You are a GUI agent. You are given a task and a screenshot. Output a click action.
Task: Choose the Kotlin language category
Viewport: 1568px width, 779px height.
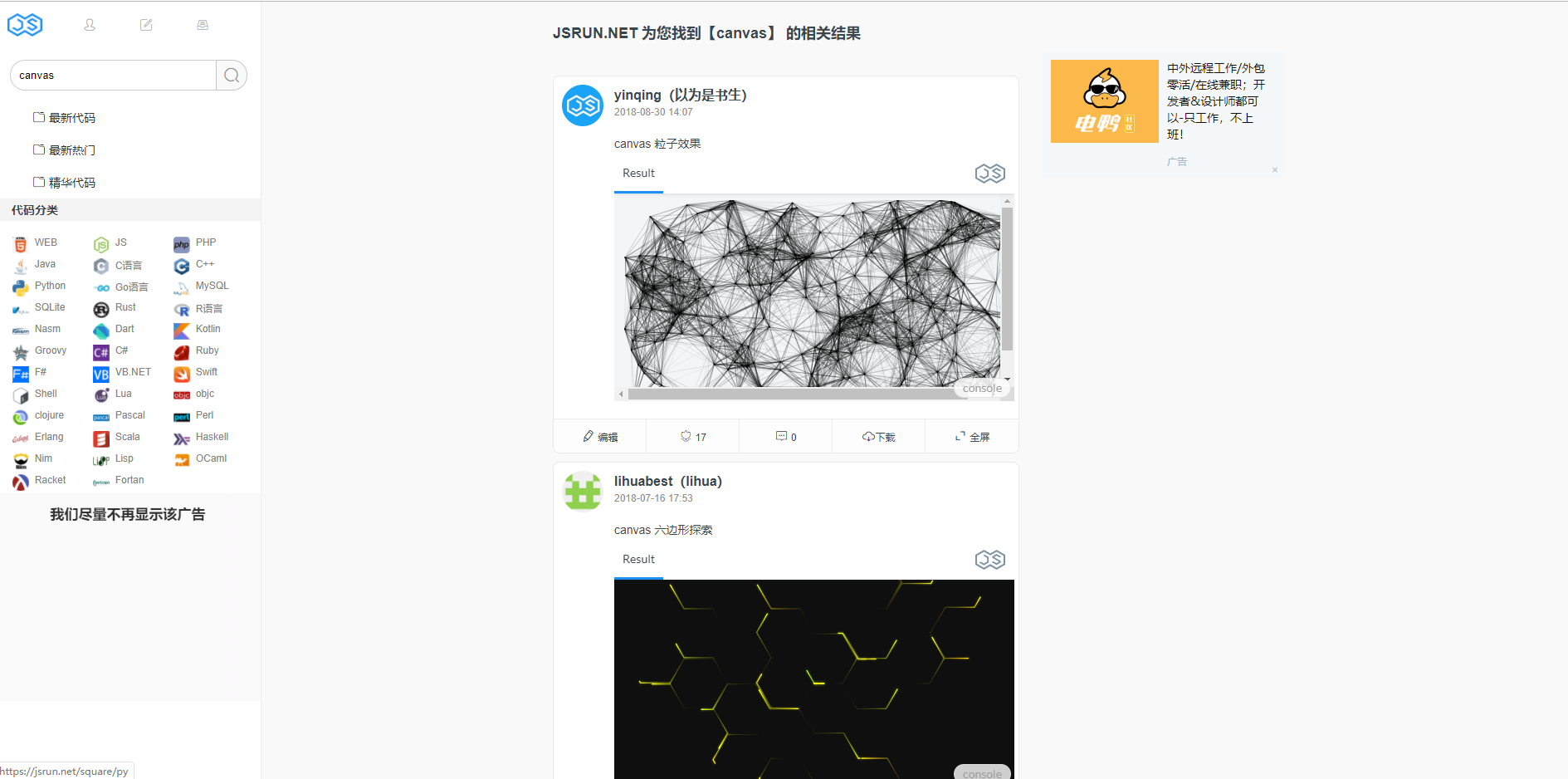pyautogui.click(x=197, y=330)
